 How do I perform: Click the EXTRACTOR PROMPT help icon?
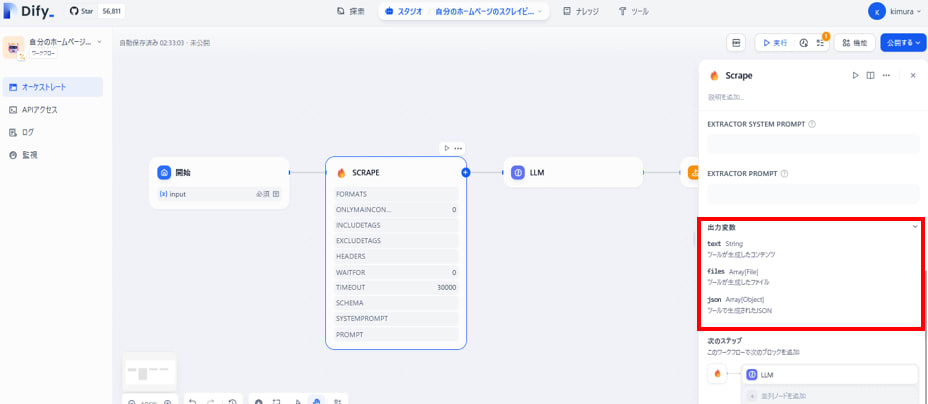click(784, 174)
